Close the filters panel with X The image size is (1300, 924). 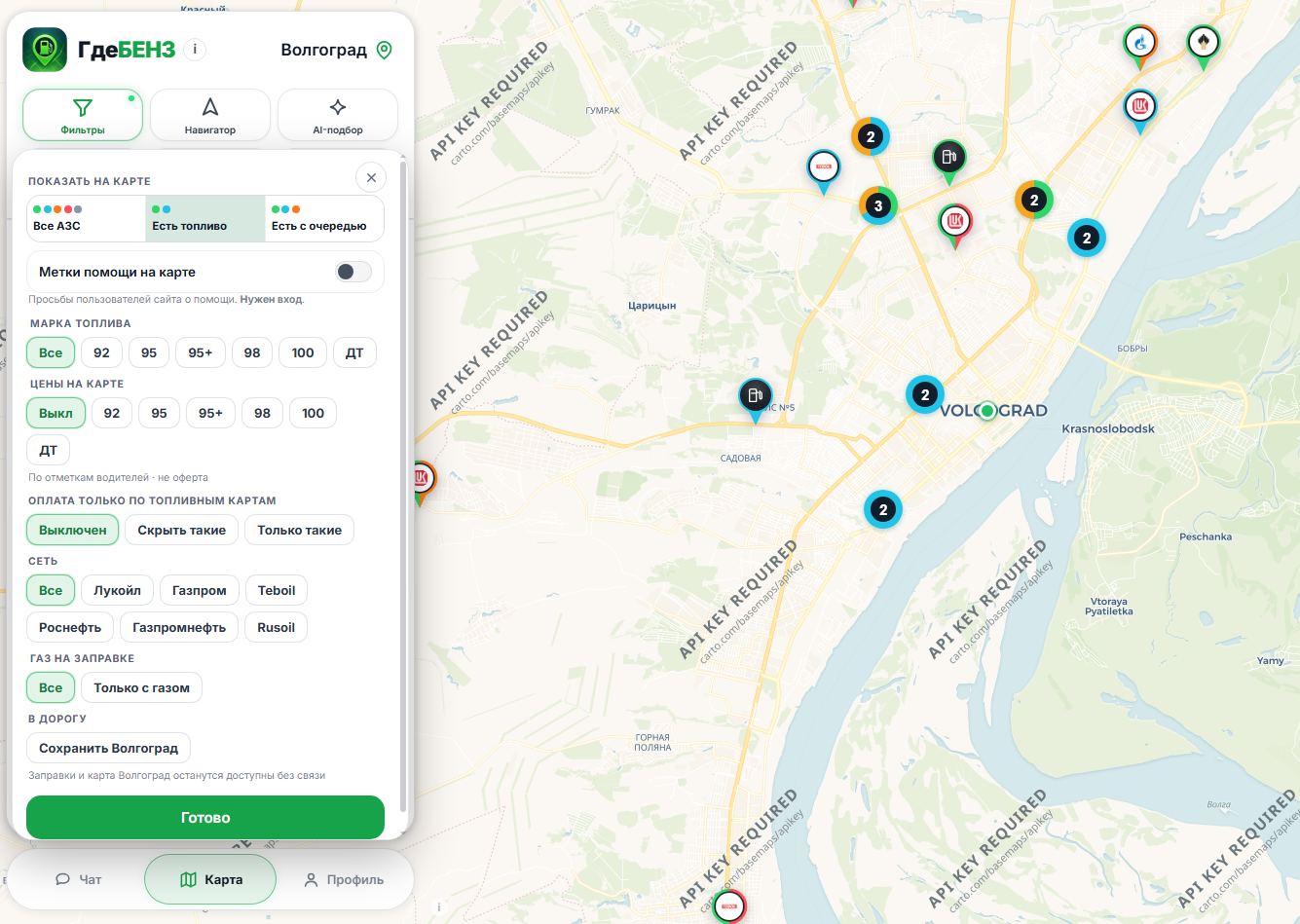(x=371, y=177)
